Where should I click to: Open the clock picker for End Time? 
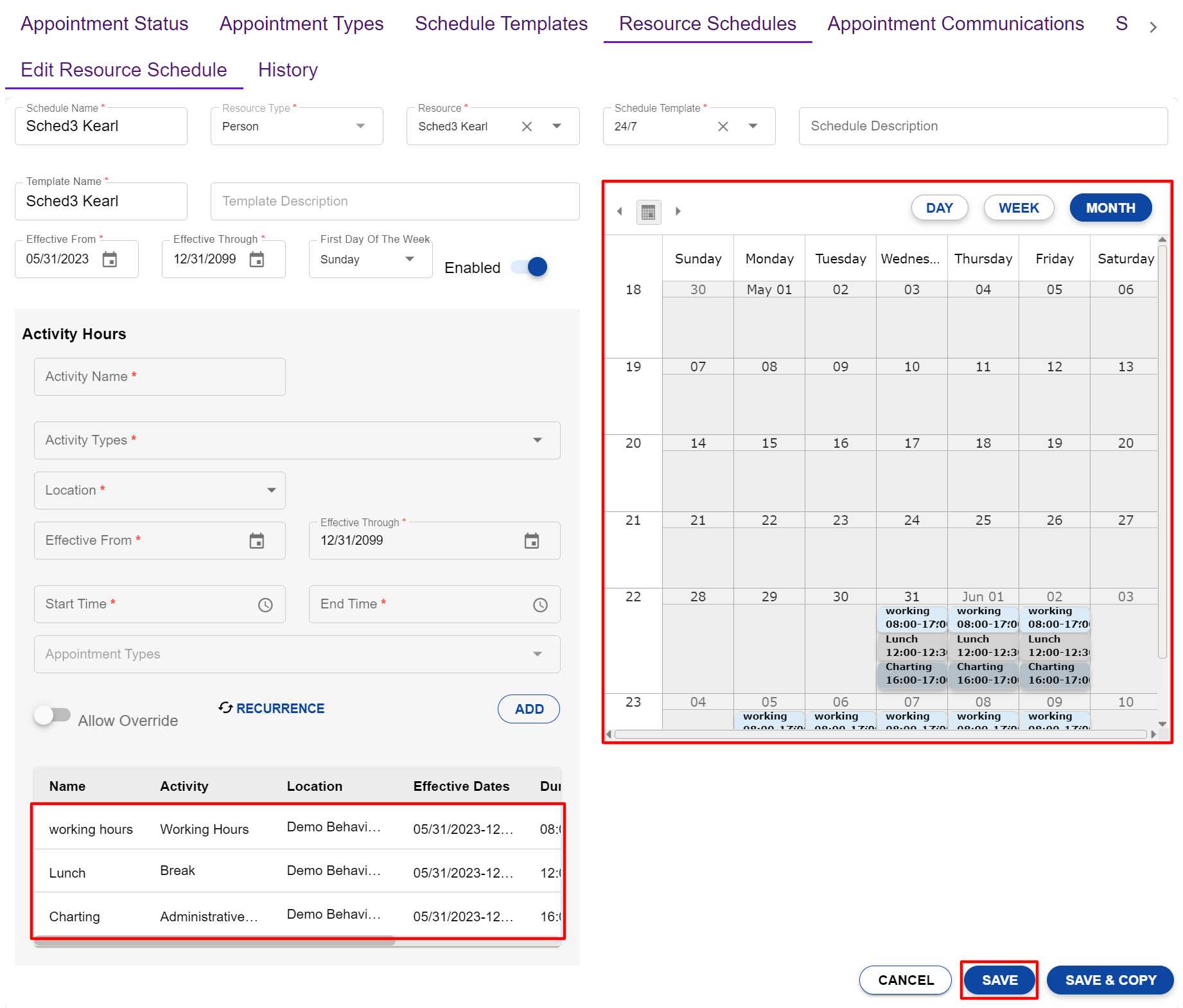540,604
